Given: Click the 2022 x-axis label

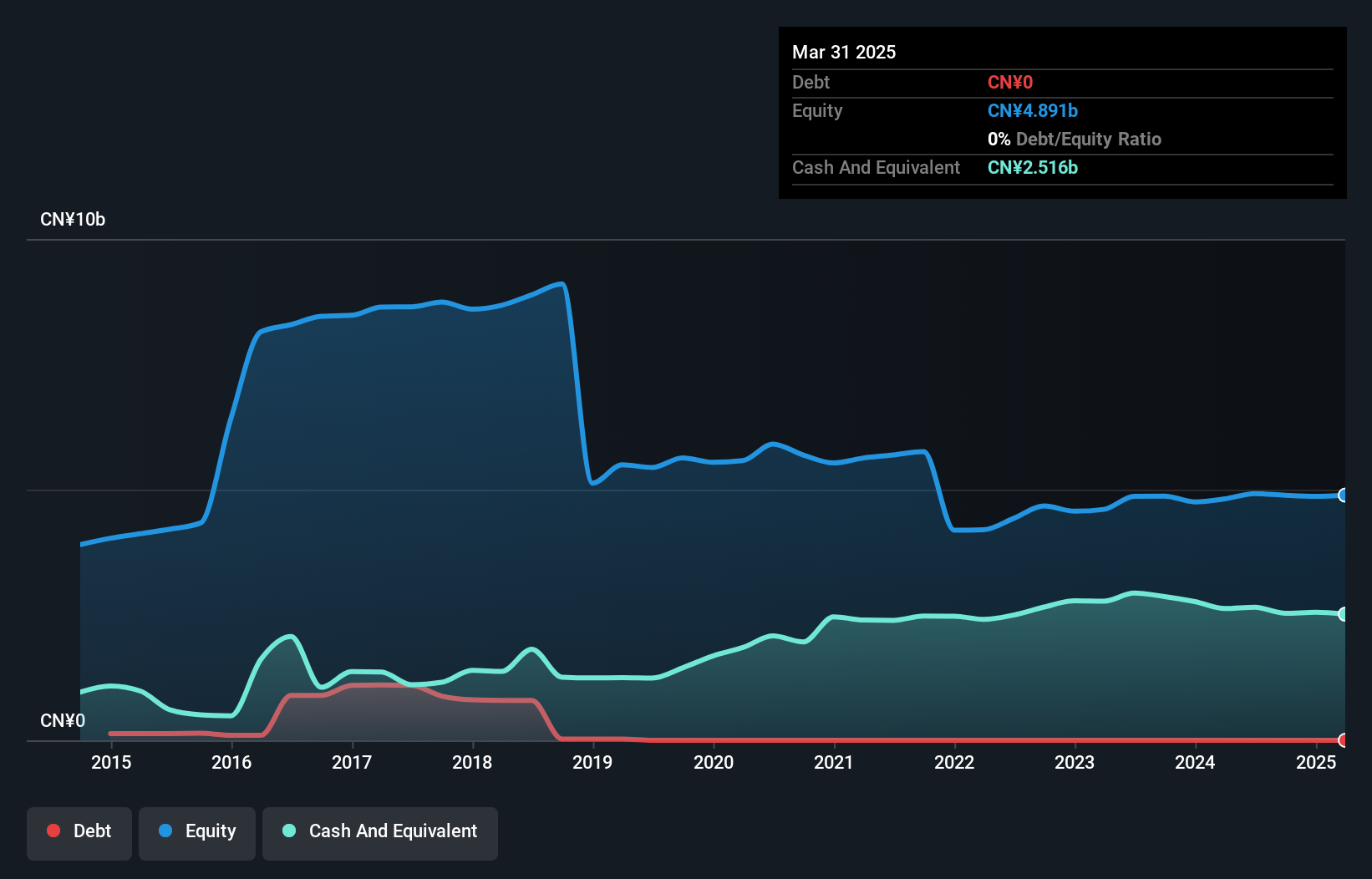Looking at the screenshot, I should tap(954, 762).
